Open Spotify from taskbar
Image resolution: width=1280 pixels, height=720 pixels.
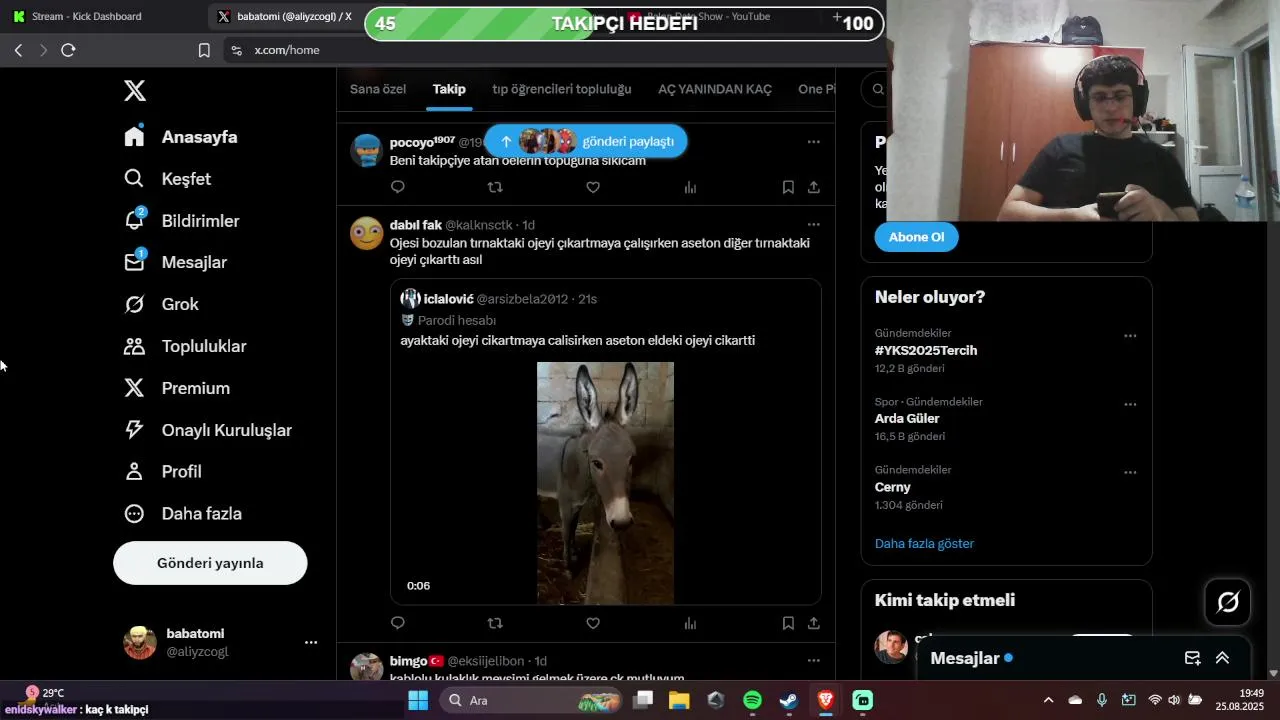752,701
